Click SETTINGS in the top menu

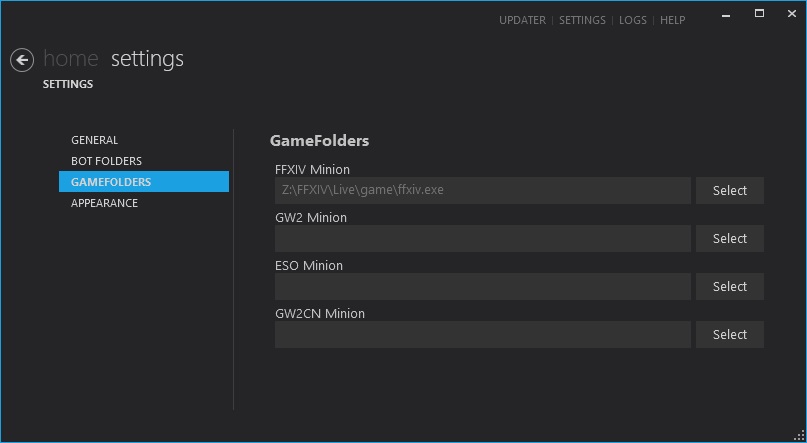582,20
